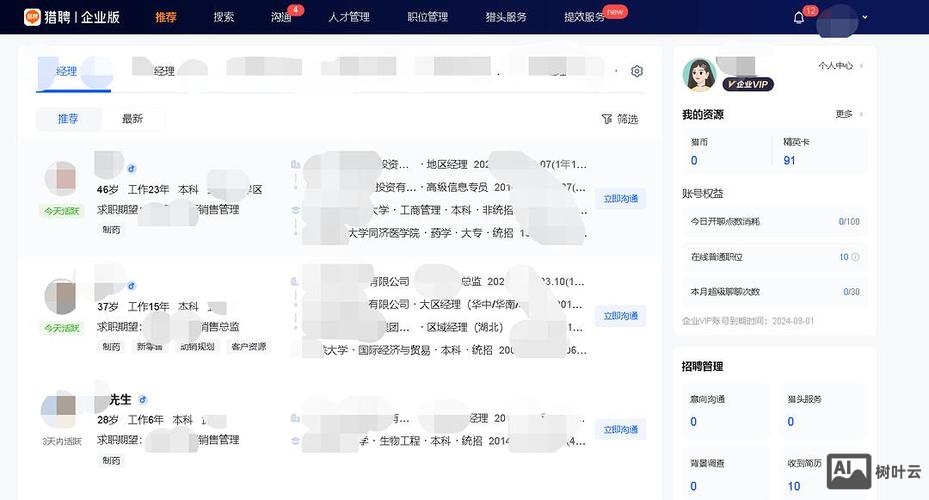
Task: Open the notification bell icon
Action: (799, 18)
